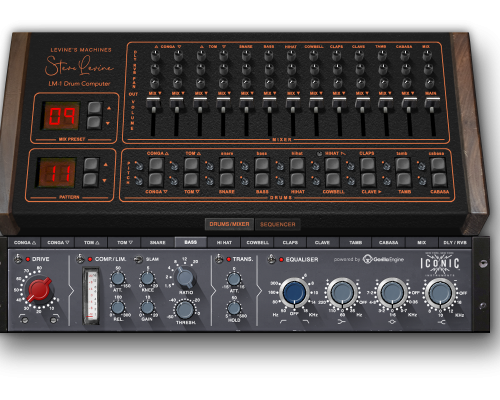This screenshot has height=400, width=500.
Task: Toggle the EQUALISER power switch
Action: (272, 259)
